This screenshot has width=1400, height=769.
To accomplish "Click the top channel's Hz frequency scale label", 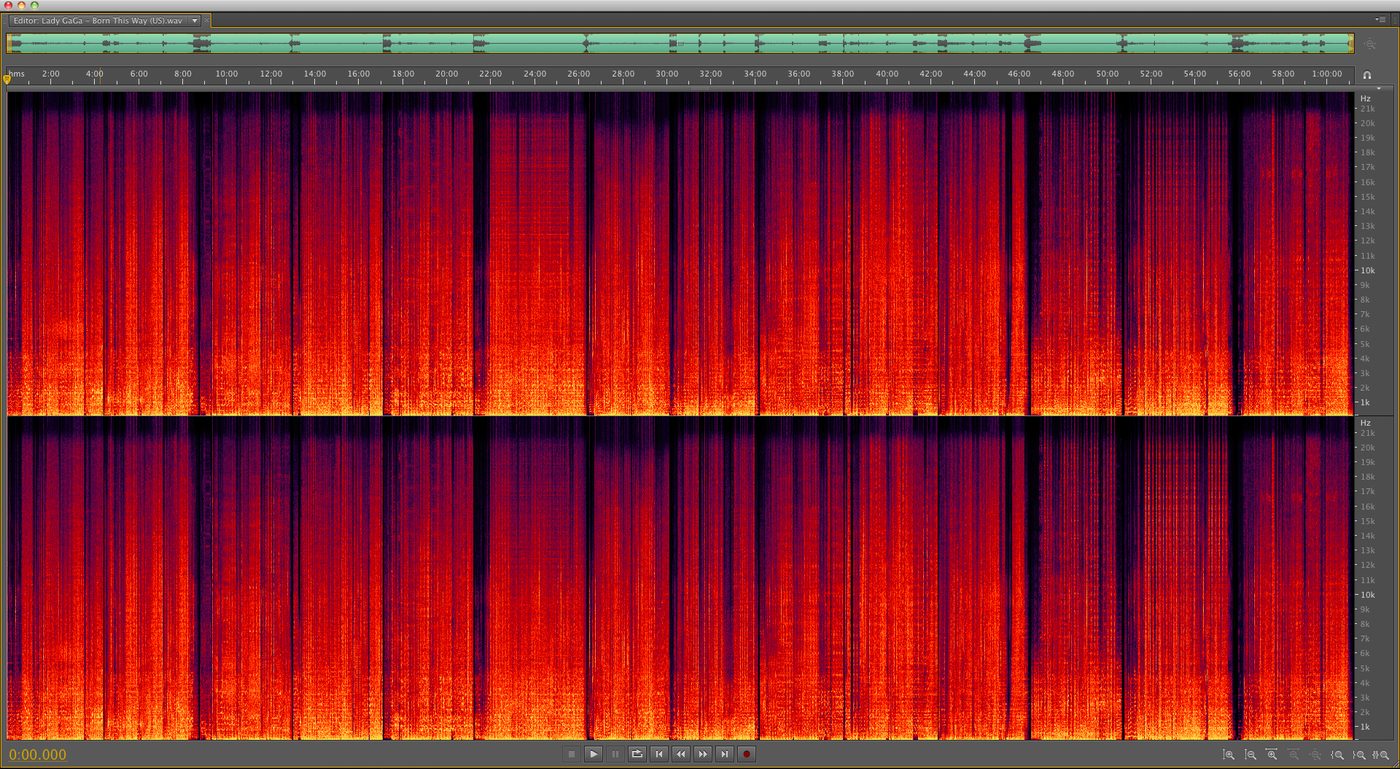I will pos(1365,97).
